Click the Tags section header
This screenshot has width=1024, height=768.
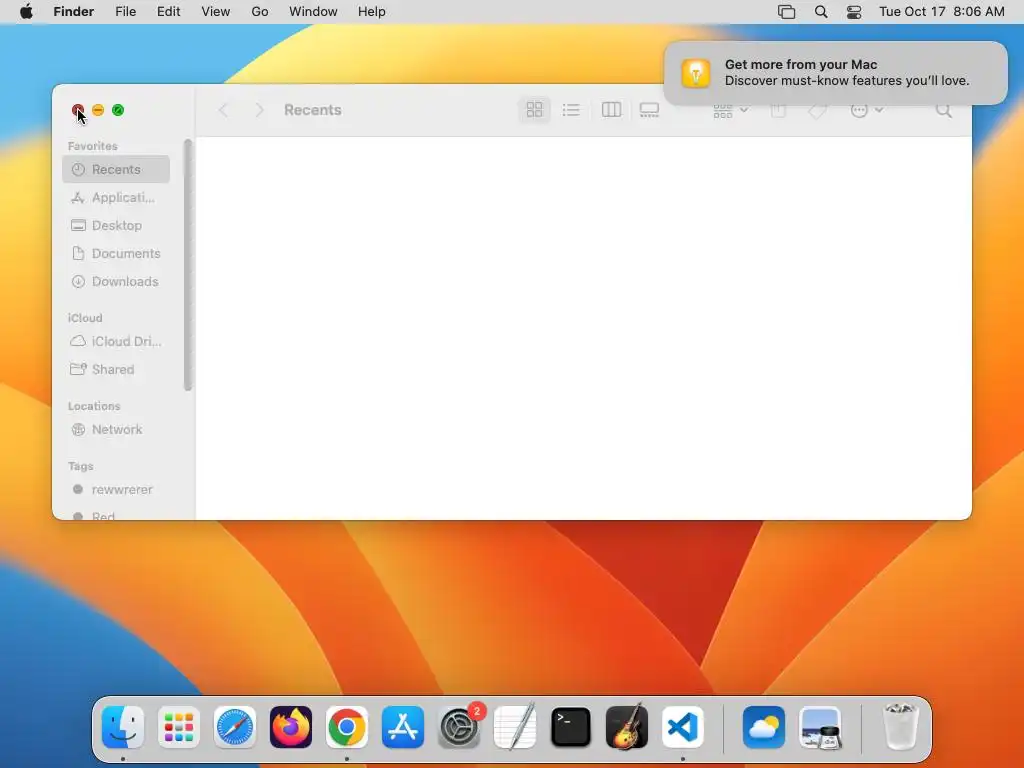click(80, 466)
